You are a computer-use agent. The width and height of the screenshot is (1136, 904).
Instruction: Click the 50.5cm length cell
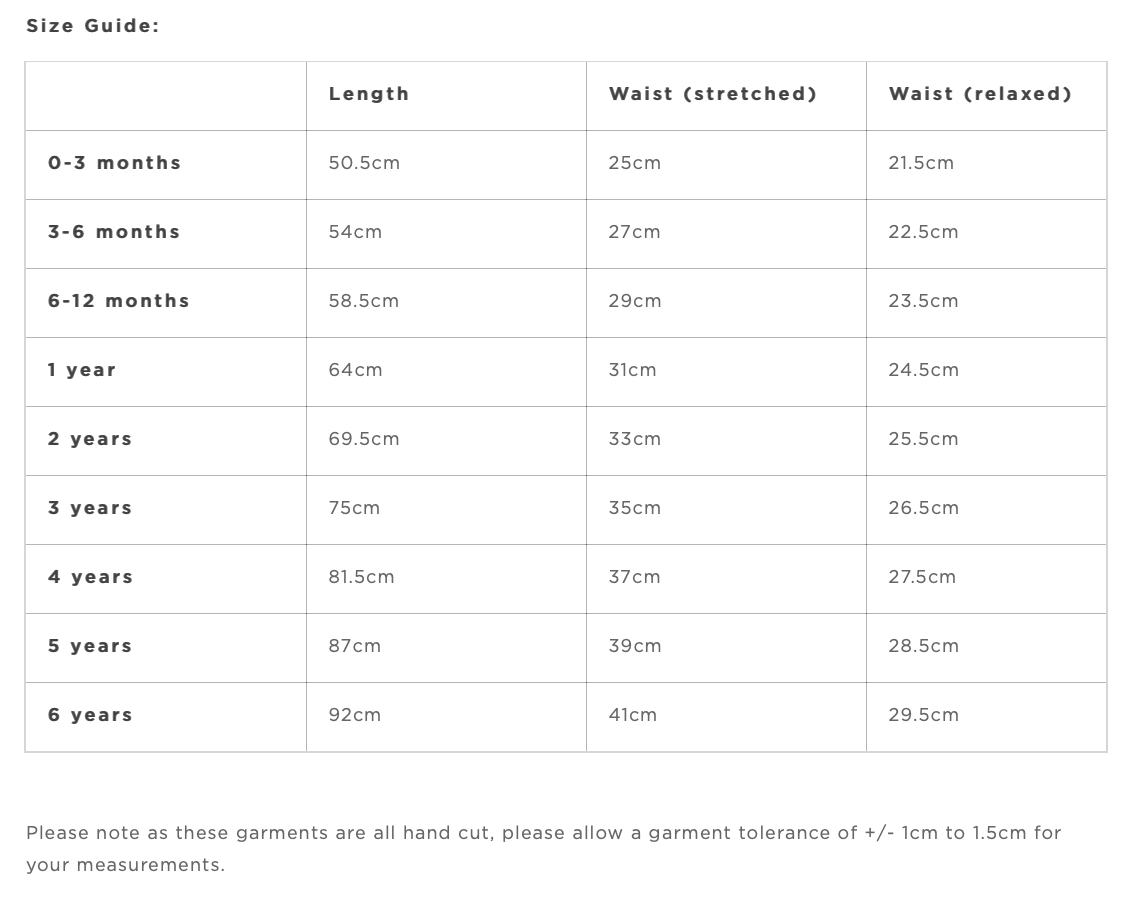point(364,163)
